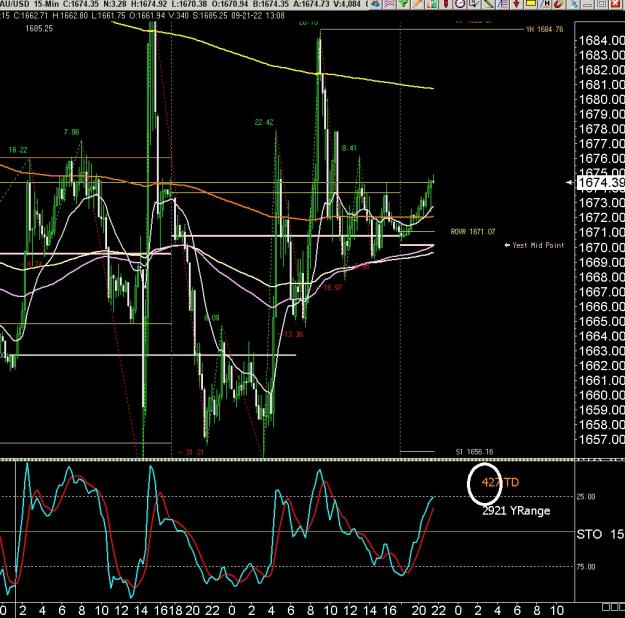Click the green 16.22 swing label

[x=18, y=150]
